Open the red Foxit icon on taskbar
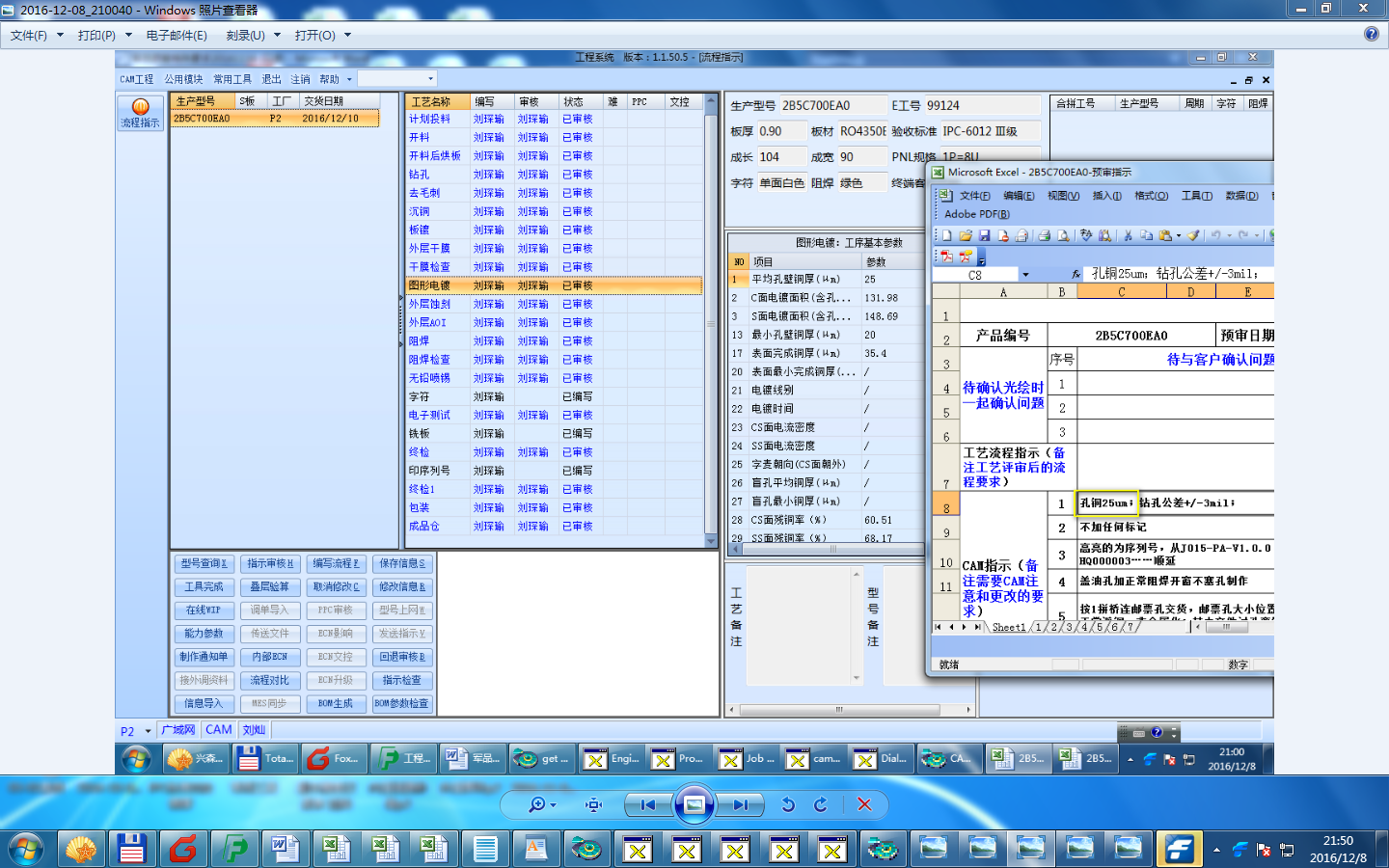1389x868 pixels. click(x=183, y=850)
